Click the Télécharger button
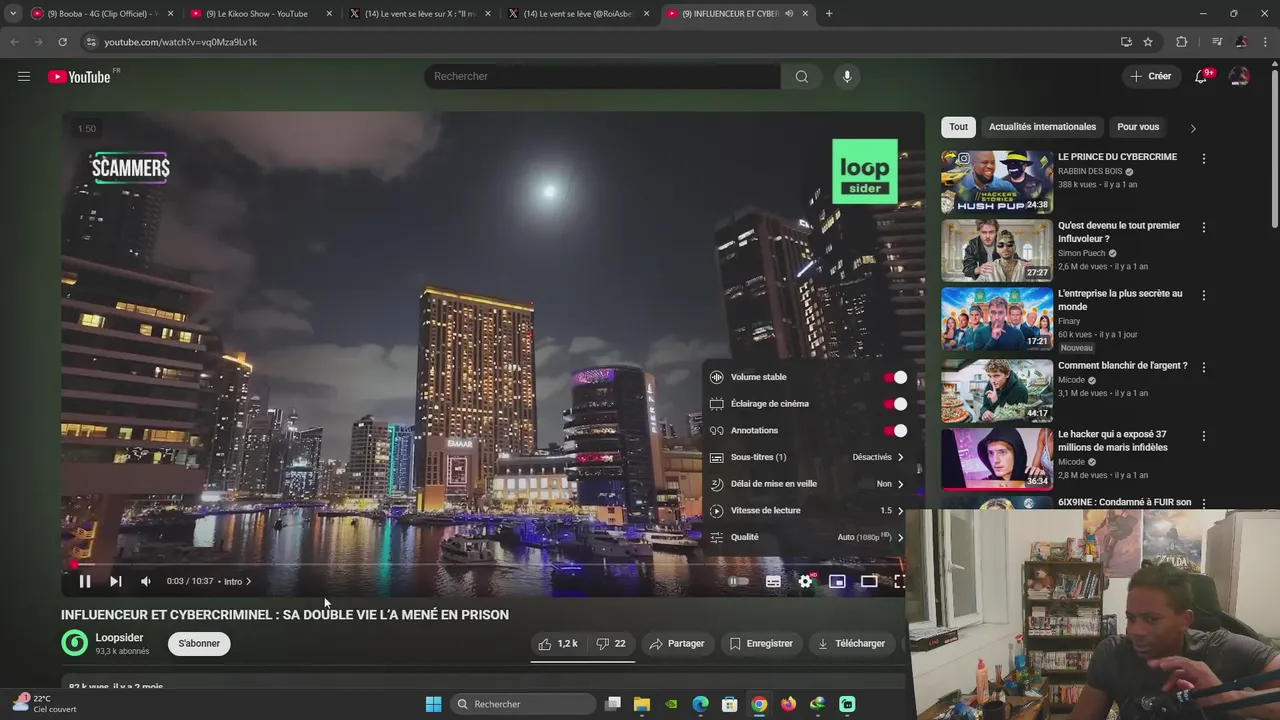The height and width of the screenshot is (720, 1280). point(851,644)
